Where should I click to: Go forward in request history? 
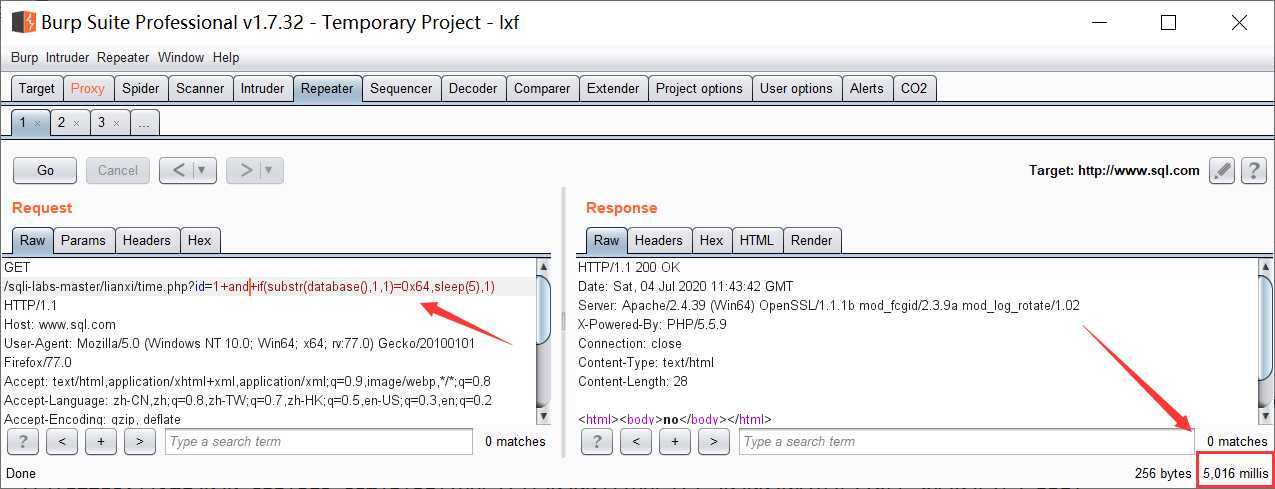tap(245, 170)
